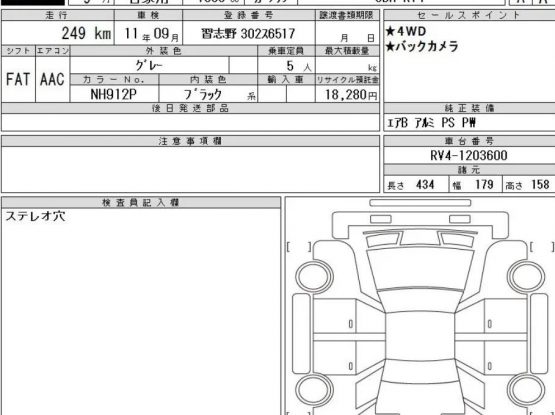Click the "カラーNo." header
The image size is (555, 415).
tap(114, 80)
